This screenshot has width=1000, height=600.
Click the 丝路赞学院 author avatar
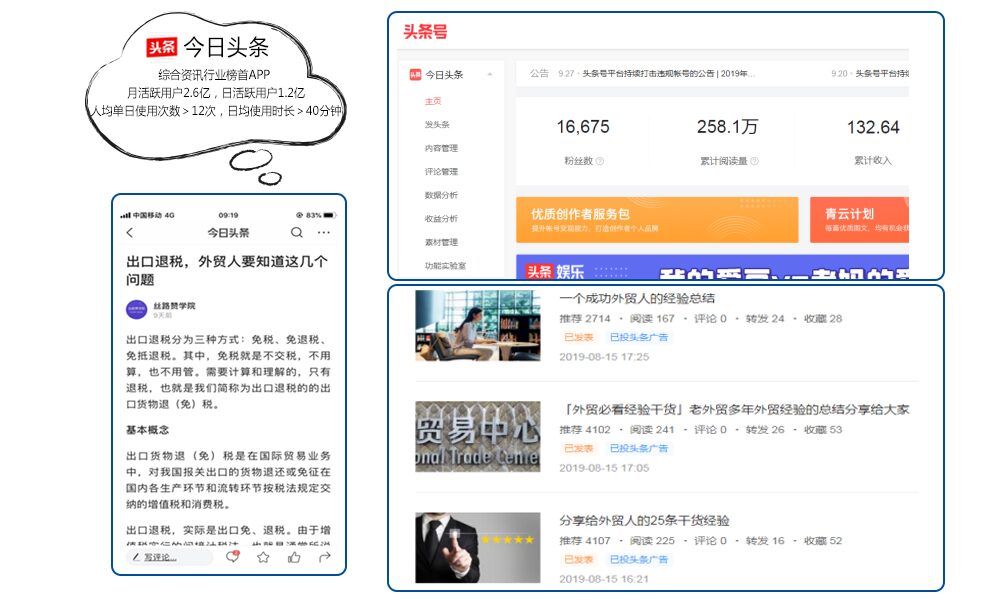(135, 309)
